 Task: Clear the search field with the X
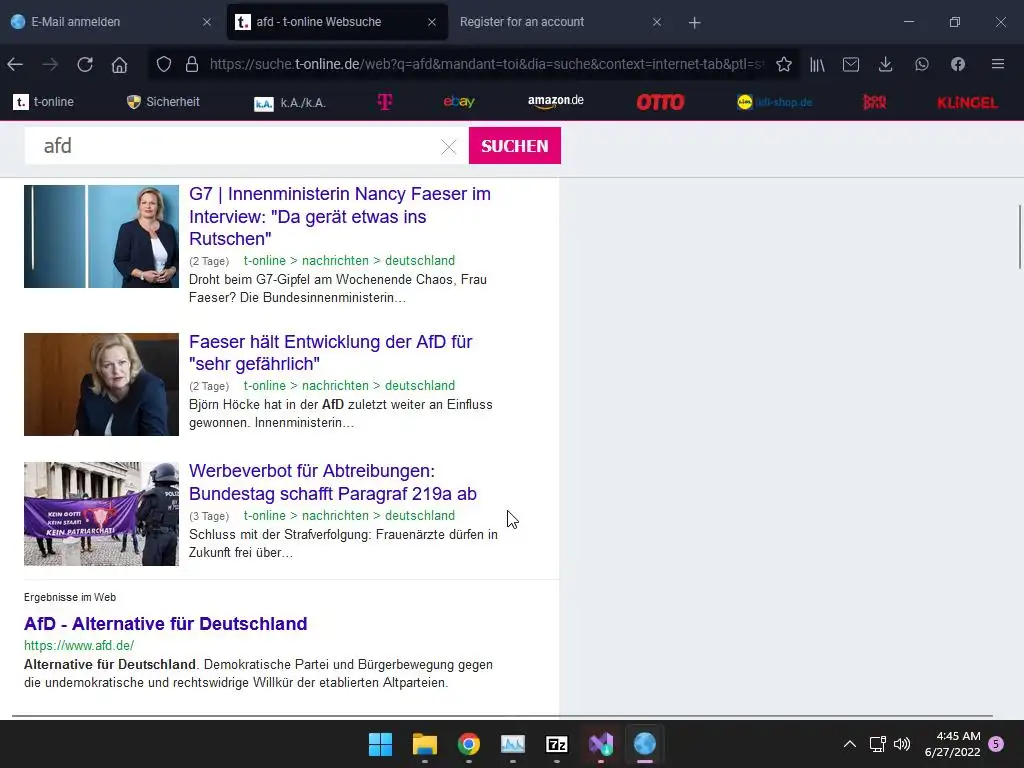[x=449, y=147]
